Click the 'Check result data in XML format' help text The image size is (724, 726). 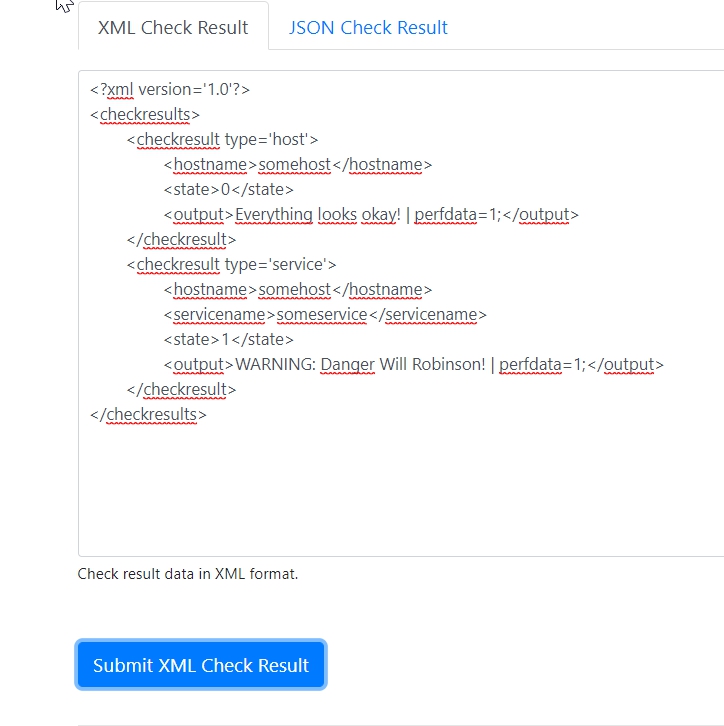188,574
